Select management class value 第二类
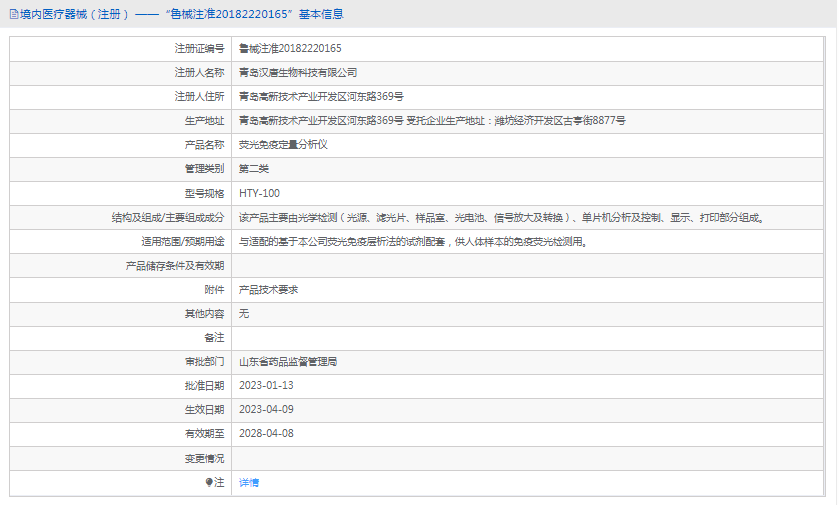 (254, 169)
